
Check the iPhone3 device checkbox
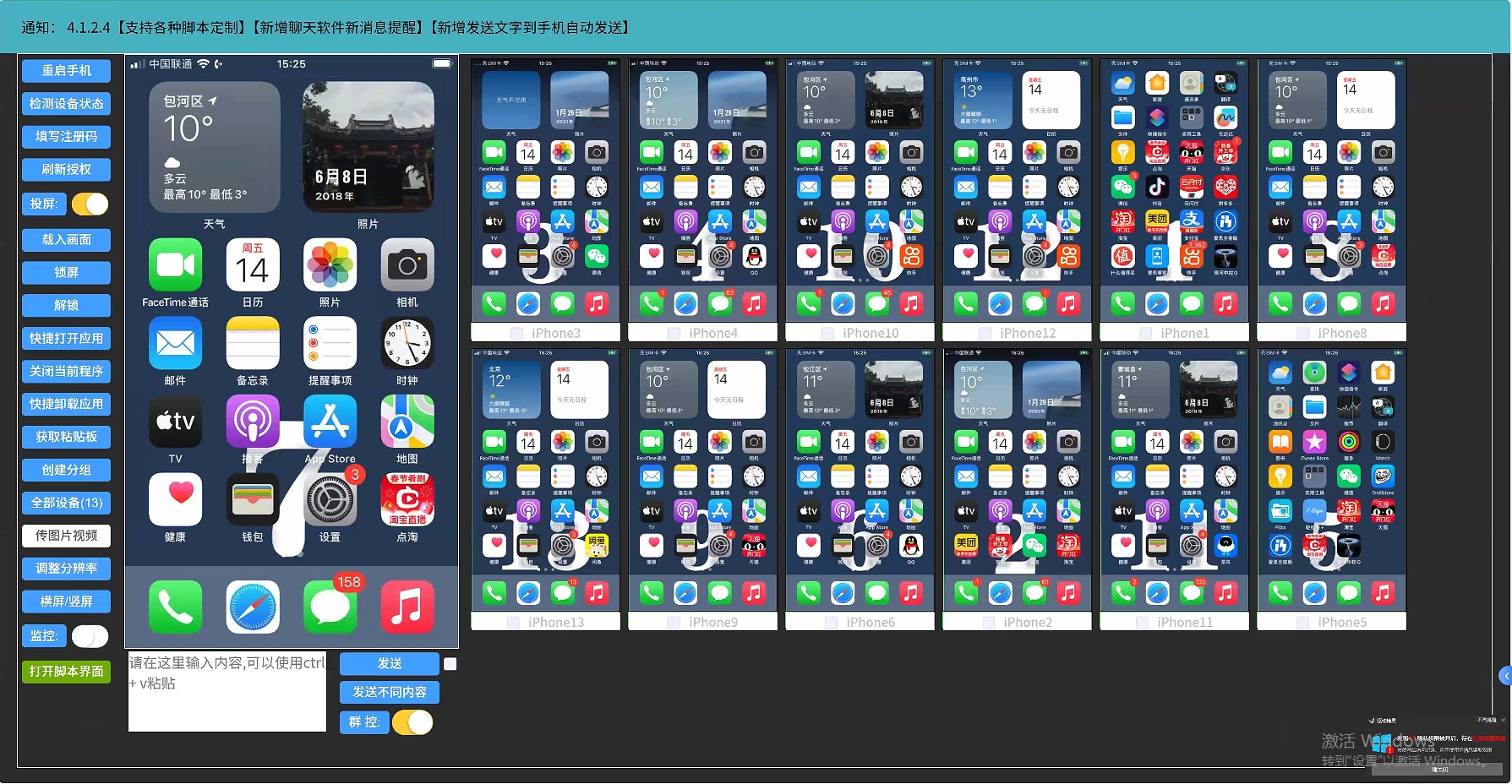tap(516, 334)
